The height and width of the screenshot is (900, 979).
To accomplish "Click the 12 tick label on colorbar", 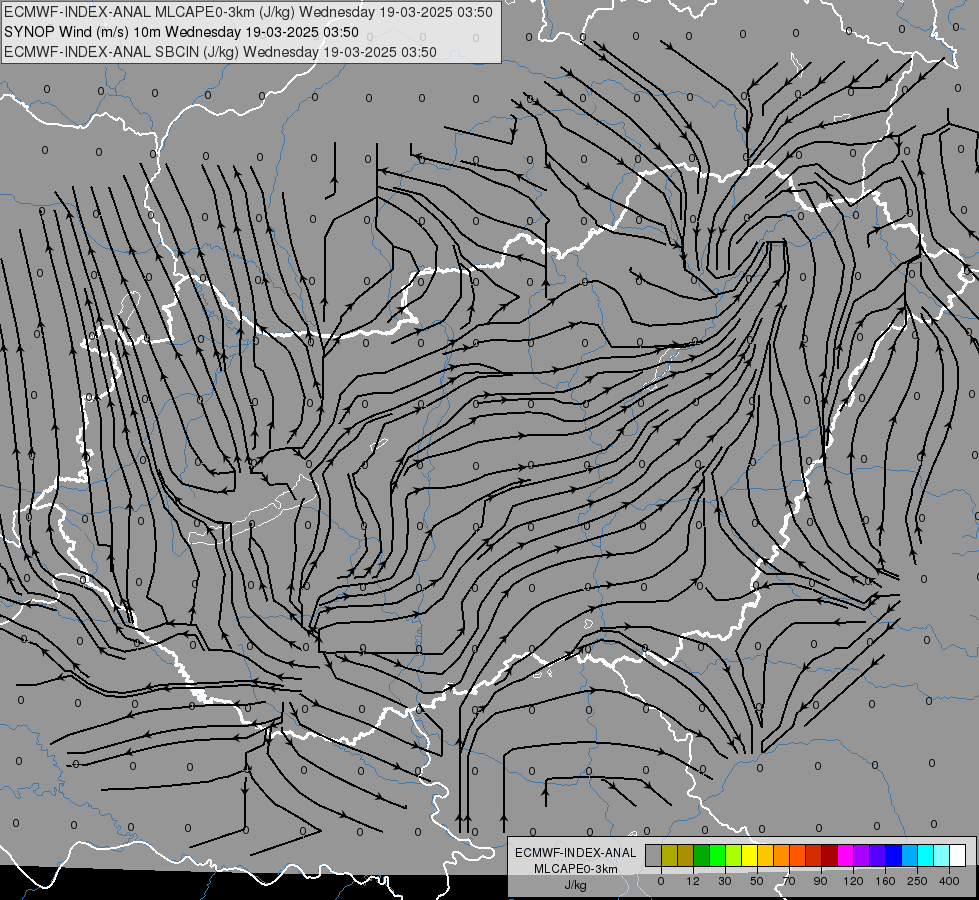I will 693,881.
